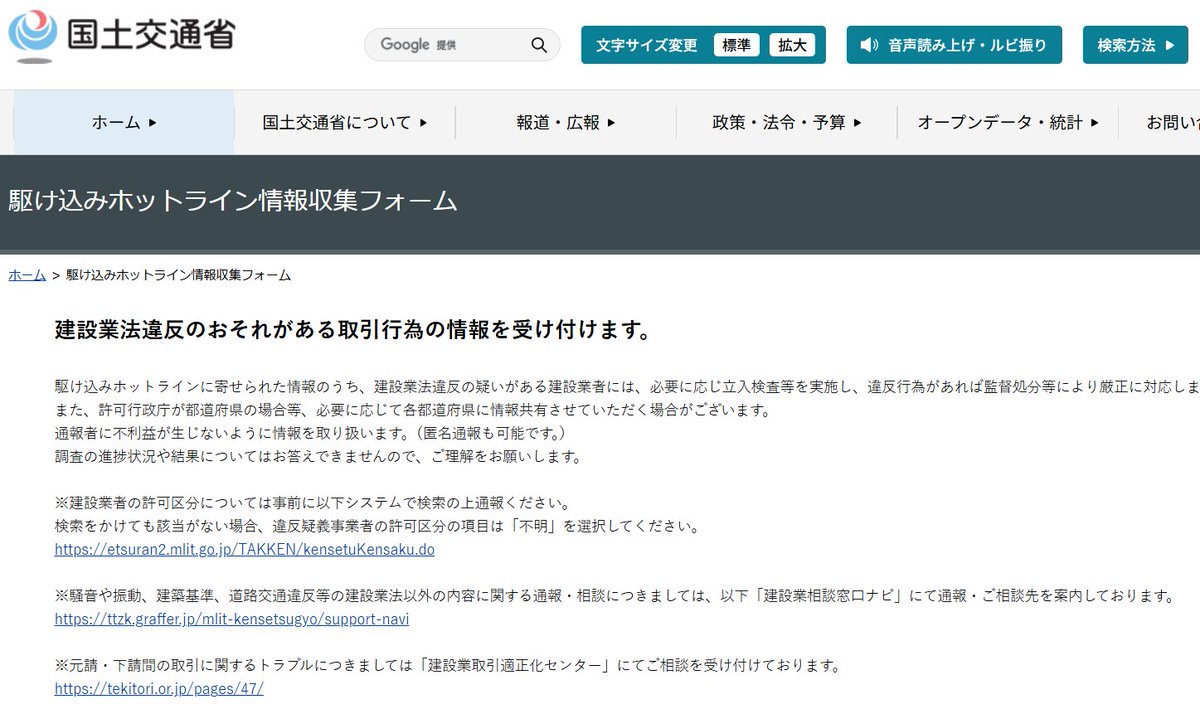Open tekitori.or.jp pages/47 link
The image size is (1200, 709).
[159, 689]
